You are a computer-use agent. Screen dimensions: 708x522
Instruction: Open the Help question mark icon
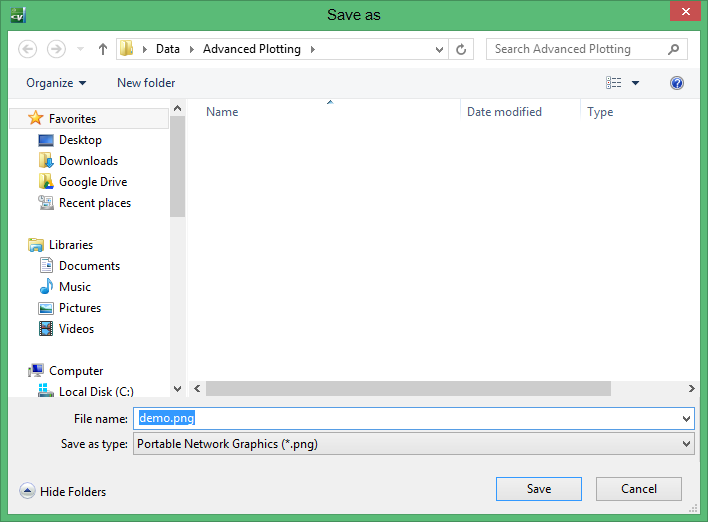[x=677, y=83]
